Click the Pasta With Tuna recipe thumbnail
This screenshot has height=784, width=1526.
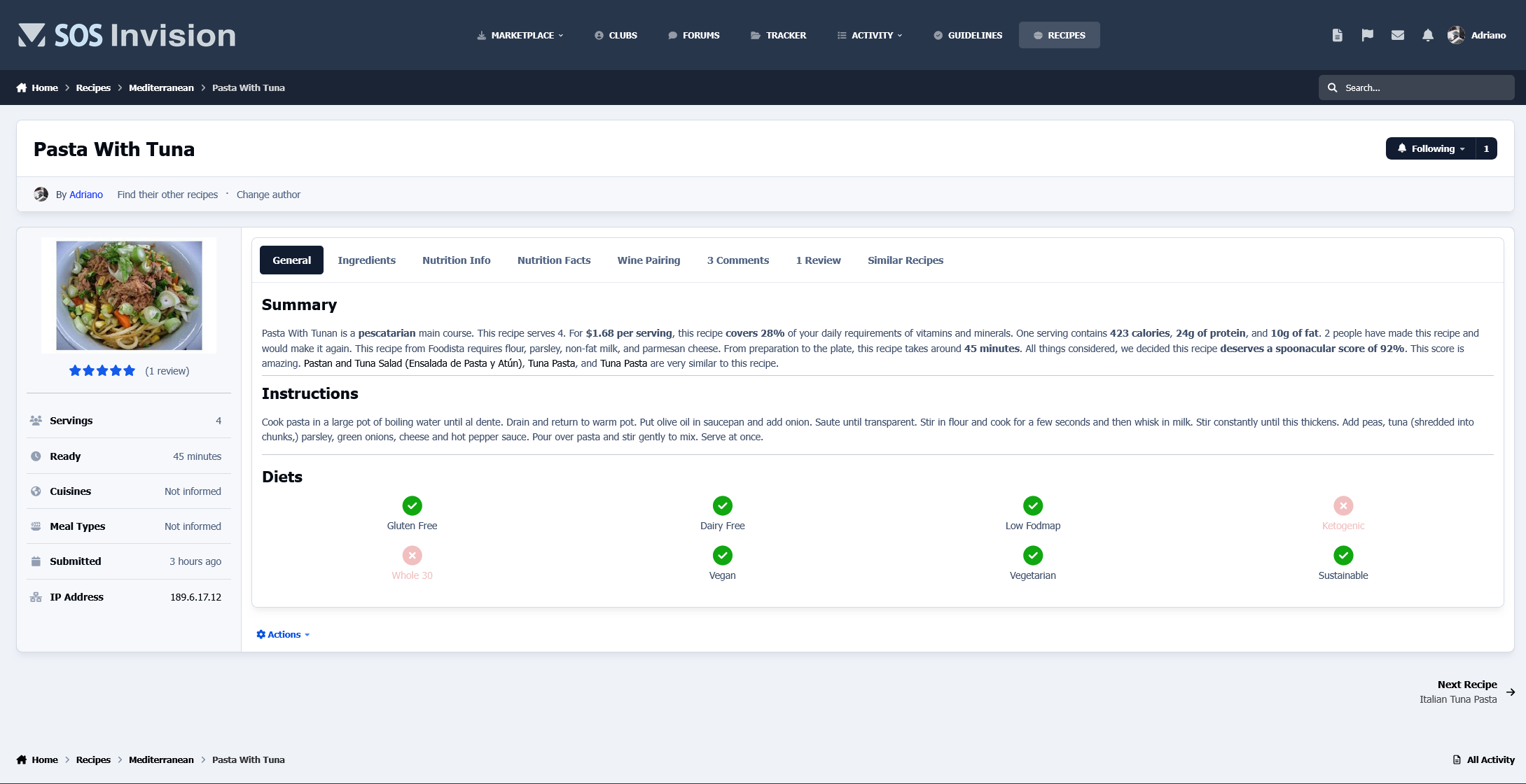pos(129,295)
